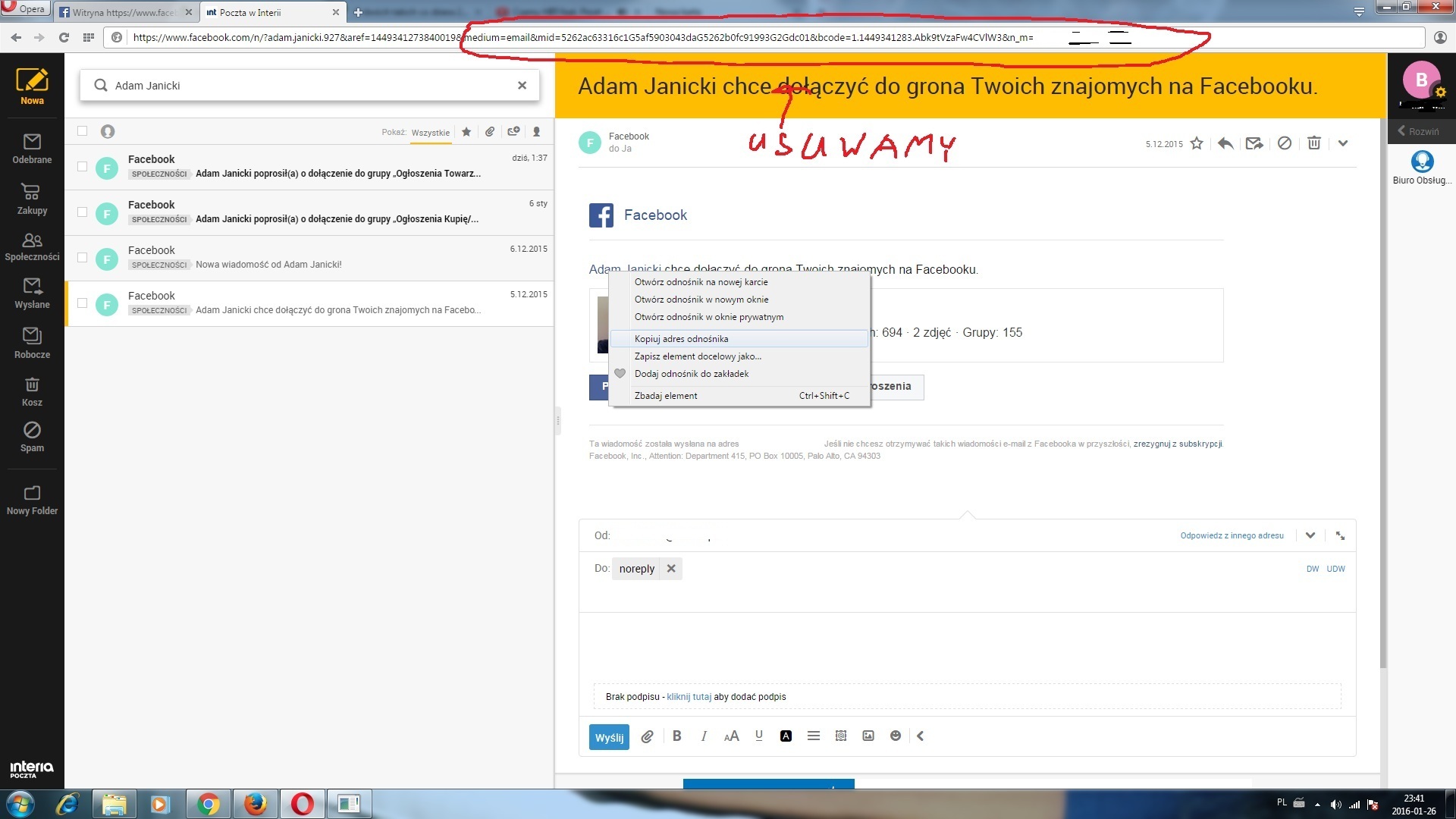Delete the message with trash icon

point(1314,143)
